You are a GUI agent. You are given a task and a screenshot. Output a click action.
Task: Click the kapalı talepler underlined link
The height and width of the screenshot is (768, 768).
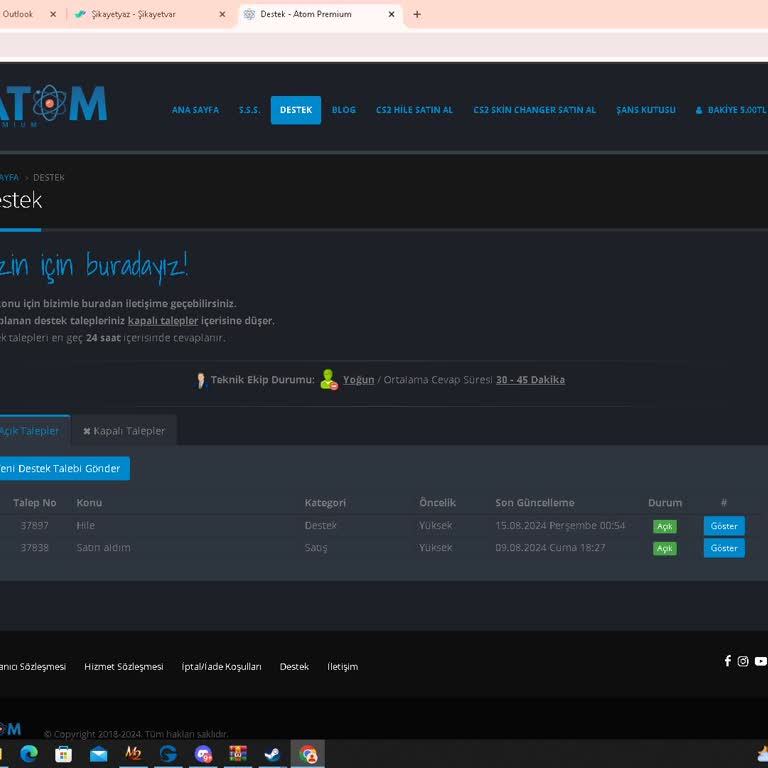(163, 320)
